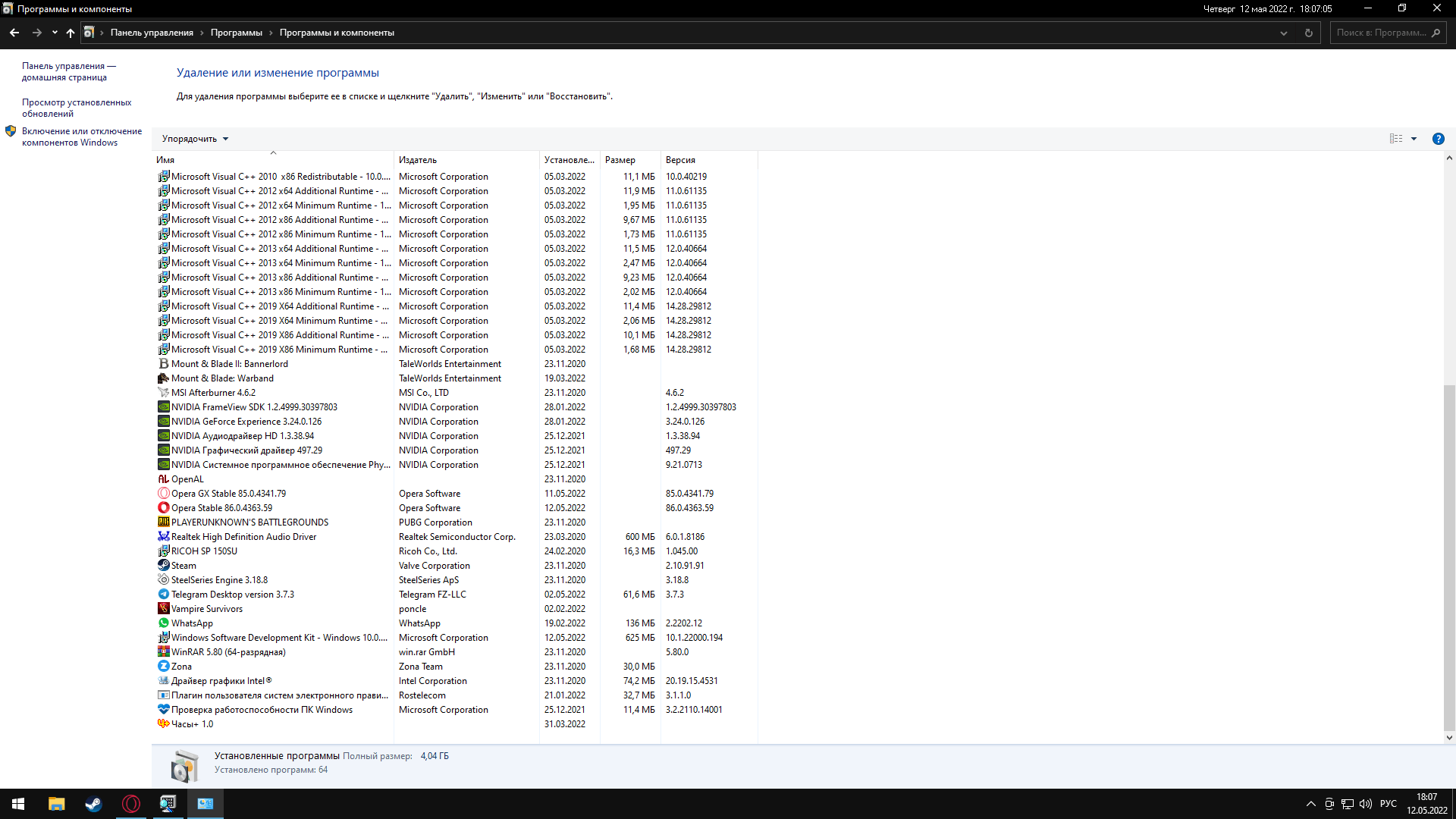Image resolution: width=1456 pixels, height=819 pixels.
Task: Click the PLAYERUNKNOWN'S BATTLEGROUNDS icon
Action: [x=163, y=522]
